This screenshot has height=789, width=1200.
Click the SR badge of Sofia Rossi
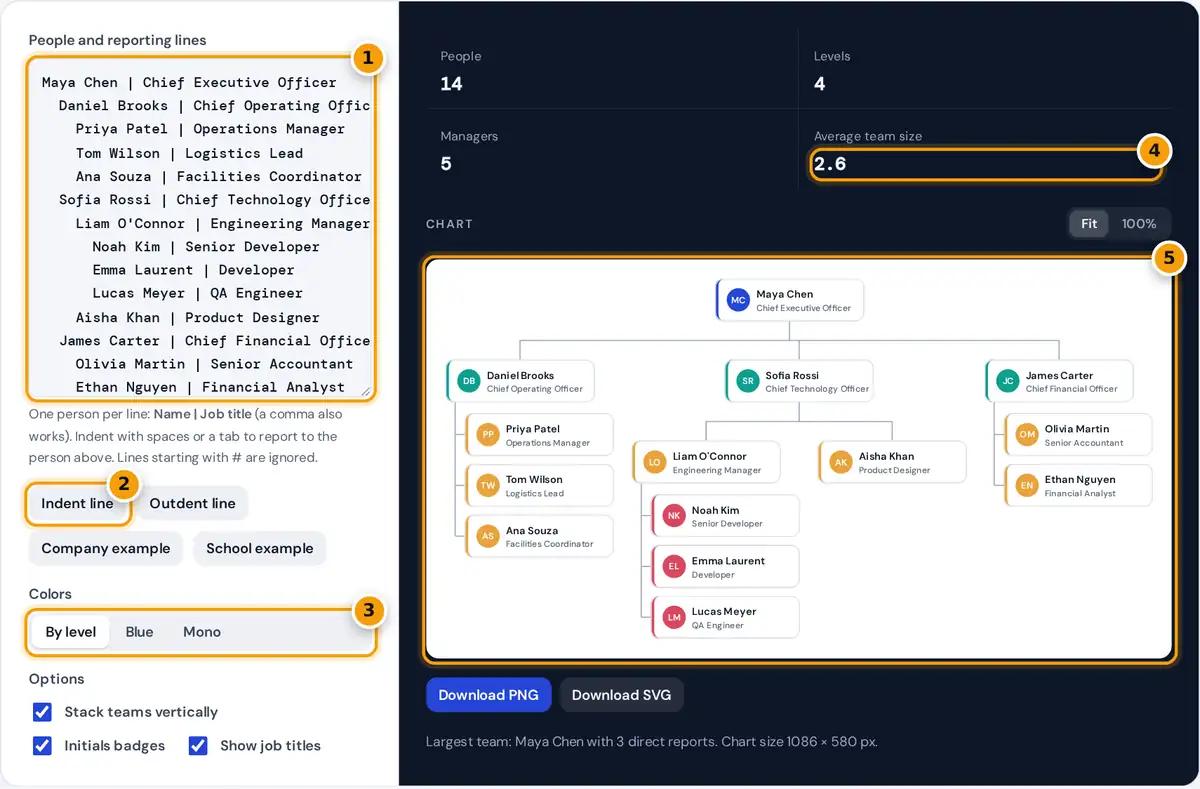[x=747, y=381]
